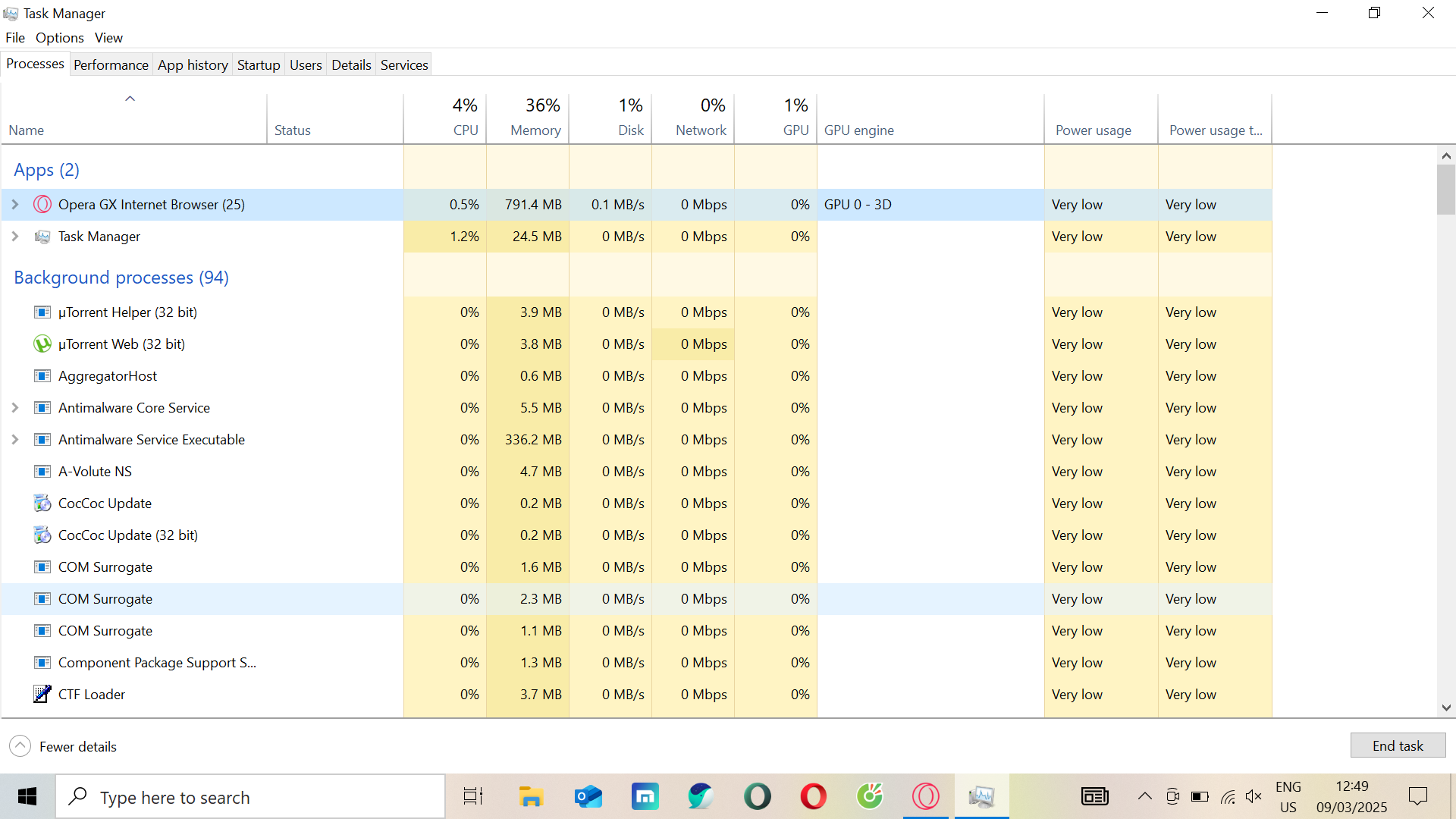The image size is (1456, 819).
Task: Click in the taskbar search box
Action: click(250, 797)
